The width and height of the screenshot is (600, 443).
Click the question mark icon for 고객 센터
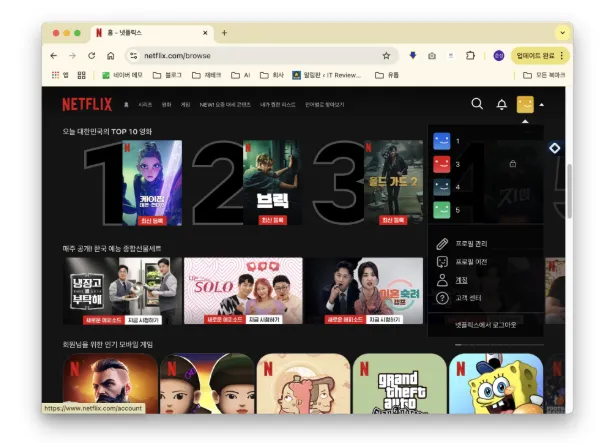pyautogui.click(x=442, y=298)
